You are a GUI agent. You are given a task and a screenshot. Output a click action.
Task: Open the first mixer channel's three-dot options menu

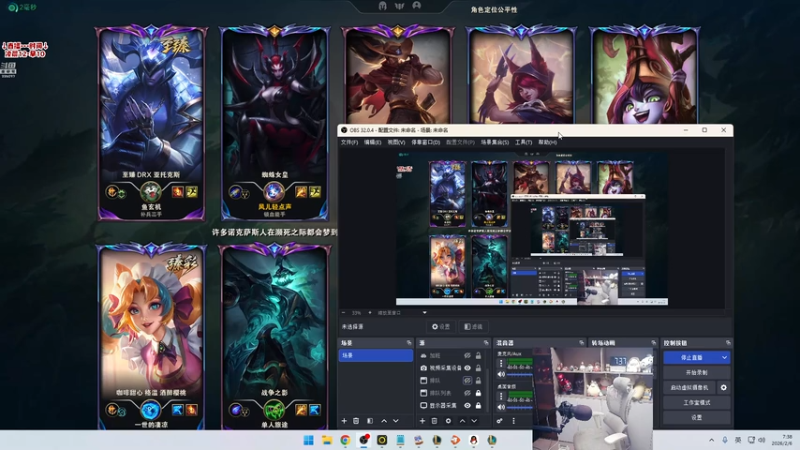pos(501,363)
